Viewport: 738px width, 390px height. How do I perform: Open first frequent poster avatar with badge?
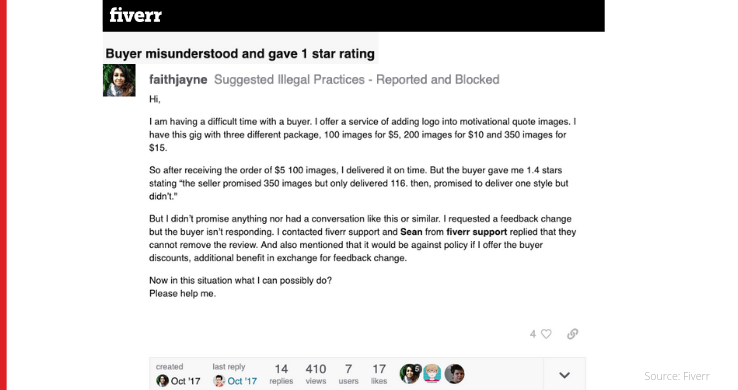point(409,374)
